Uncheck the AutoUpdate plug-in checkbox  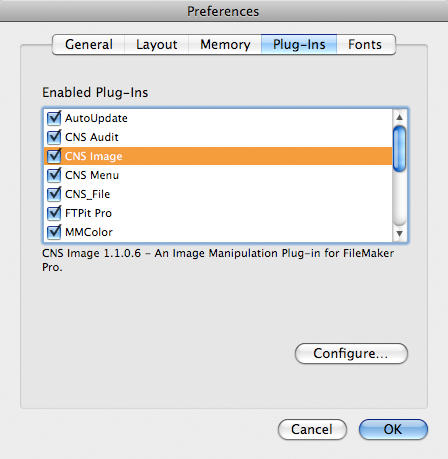[x=54, y=118]
